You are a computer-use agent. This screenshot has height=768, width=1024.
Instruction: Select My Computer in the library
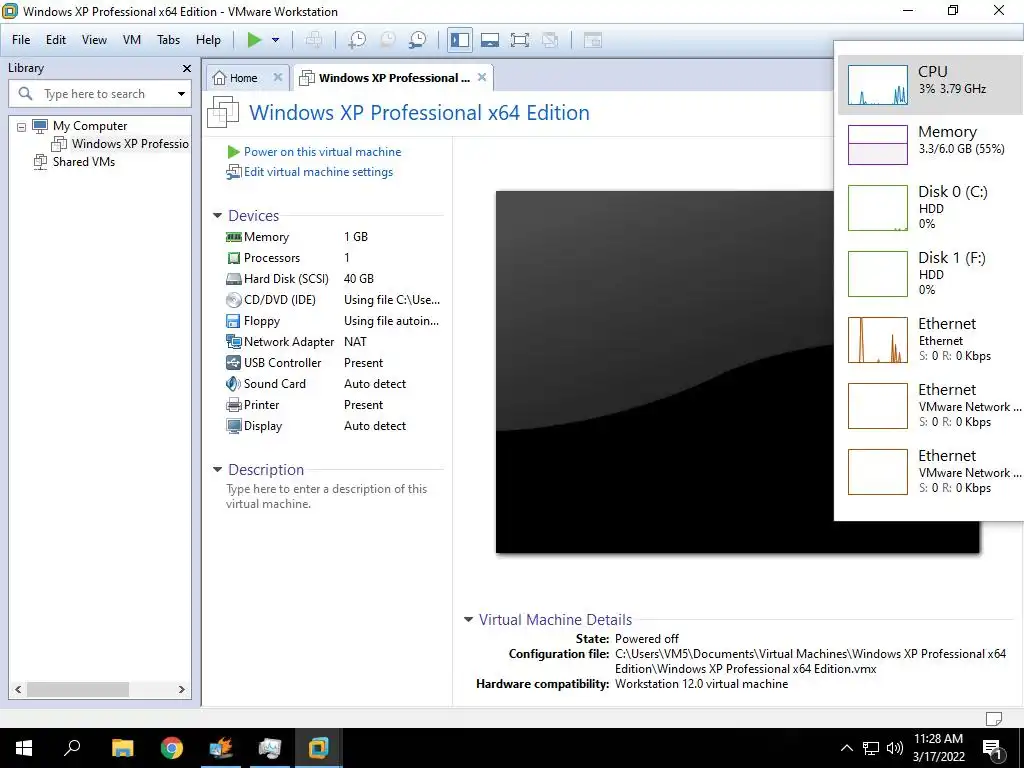point(90,126)
